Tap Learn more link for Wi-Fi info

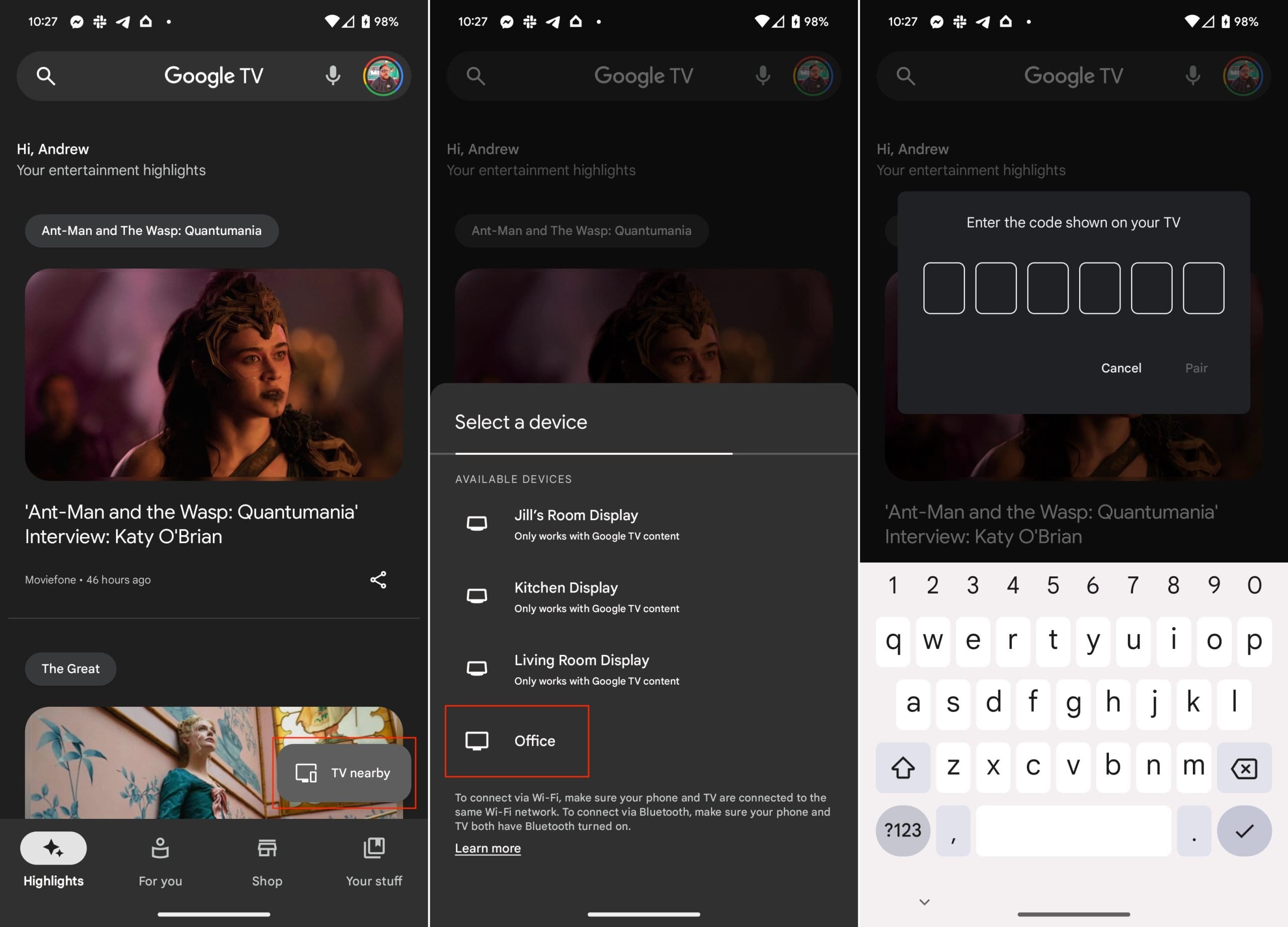487,848
